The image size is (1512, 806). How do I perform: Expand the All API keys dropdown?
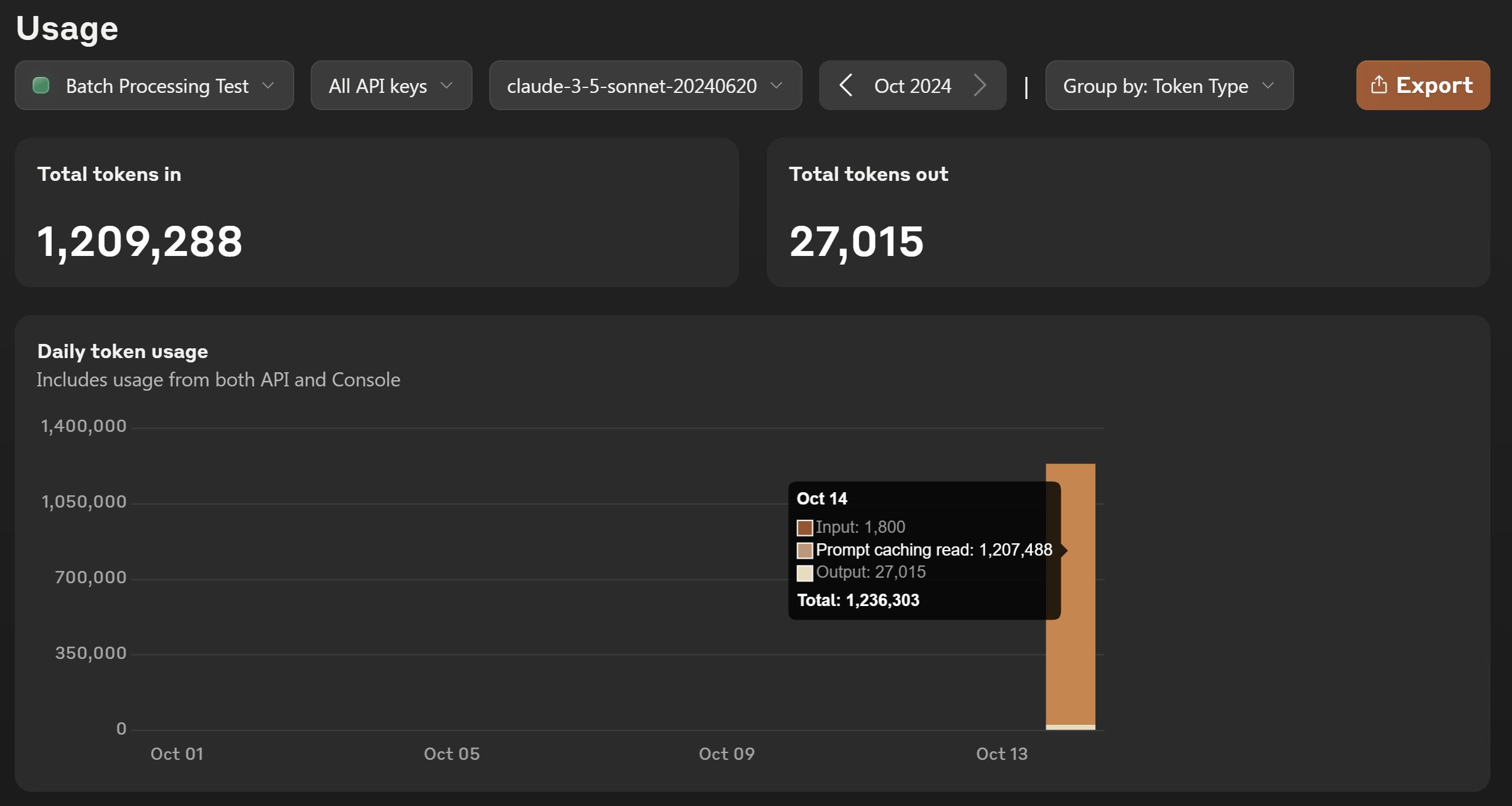(x=391, y=85)
